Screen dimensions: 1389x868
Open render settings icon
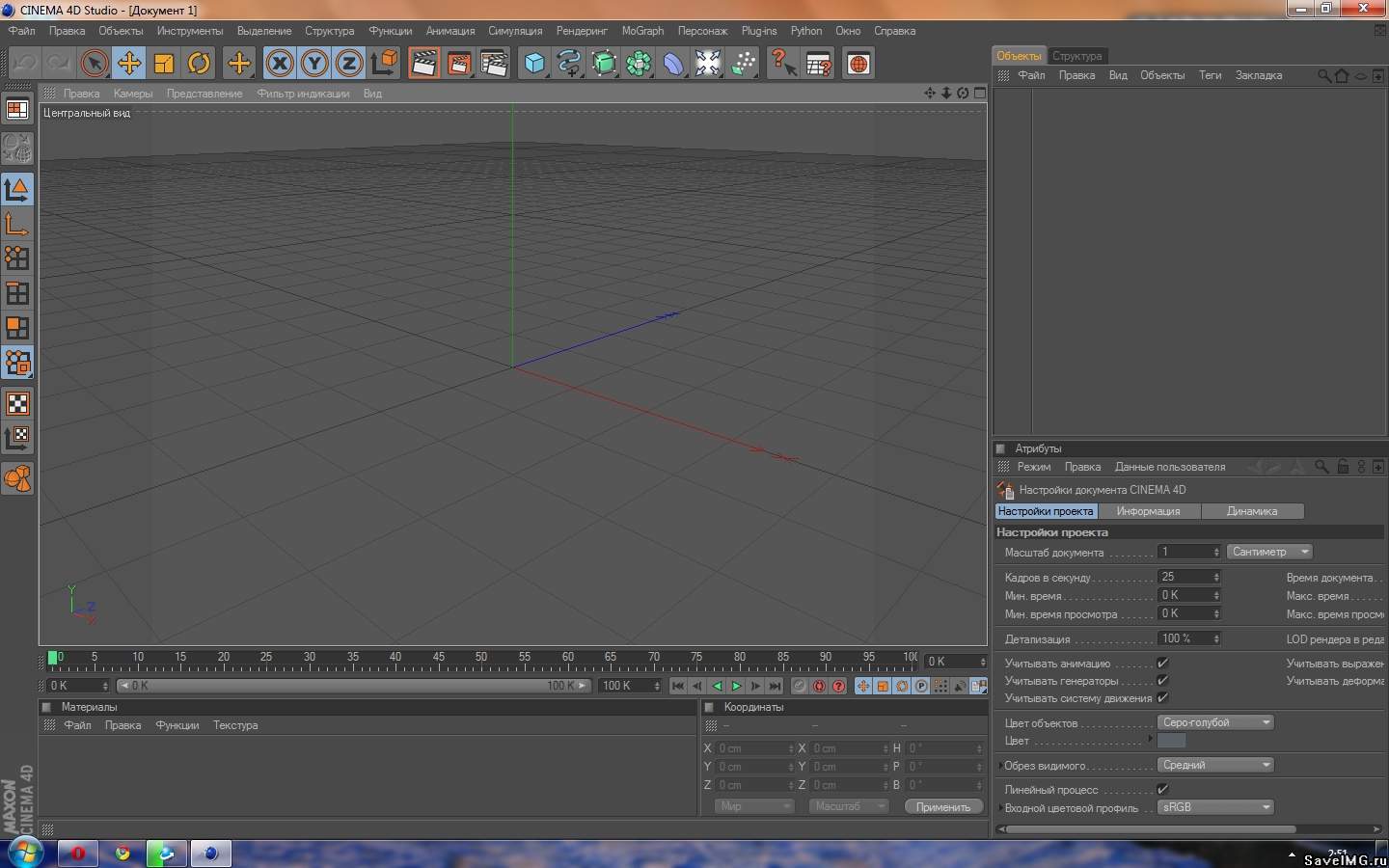493,64
